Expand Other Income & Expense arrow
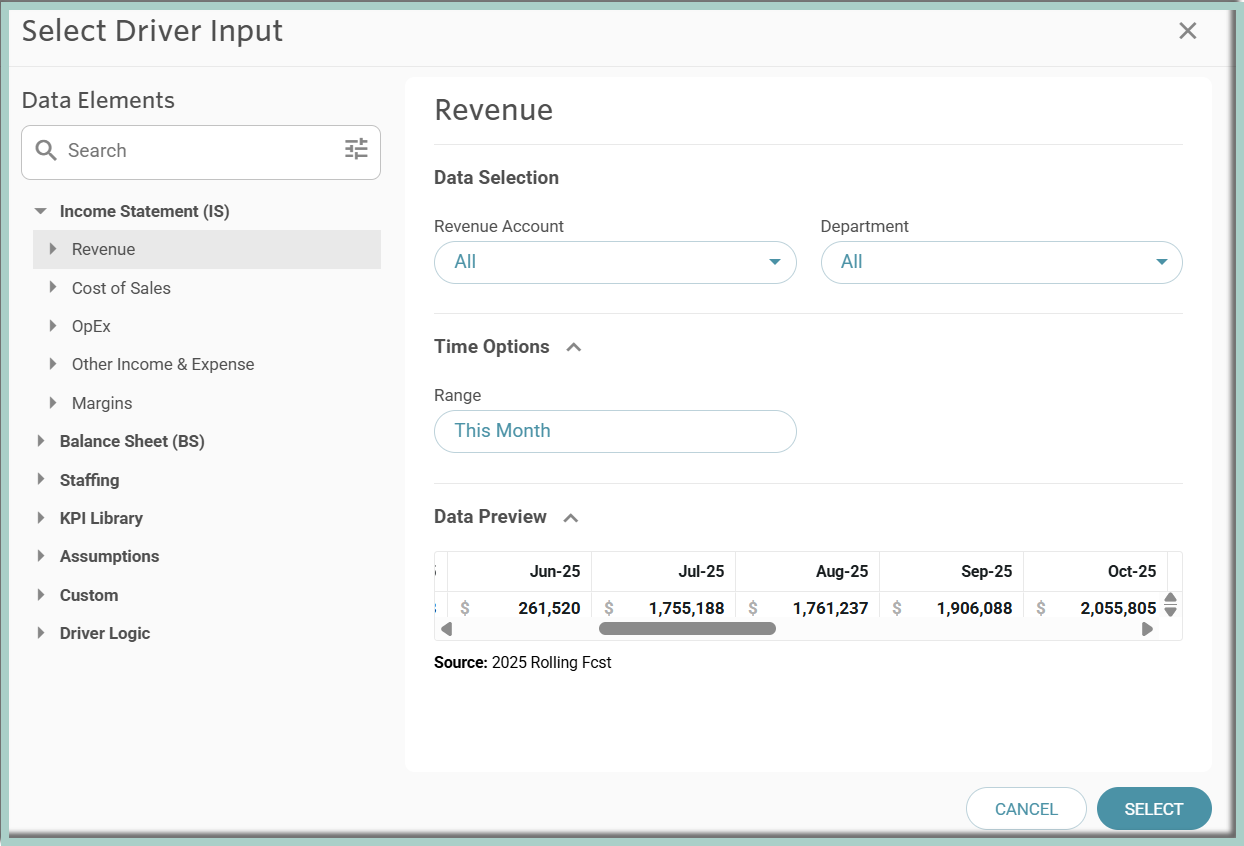Image resolution: width=1244 pixels, height=846 pixels. tap(53, 364)
